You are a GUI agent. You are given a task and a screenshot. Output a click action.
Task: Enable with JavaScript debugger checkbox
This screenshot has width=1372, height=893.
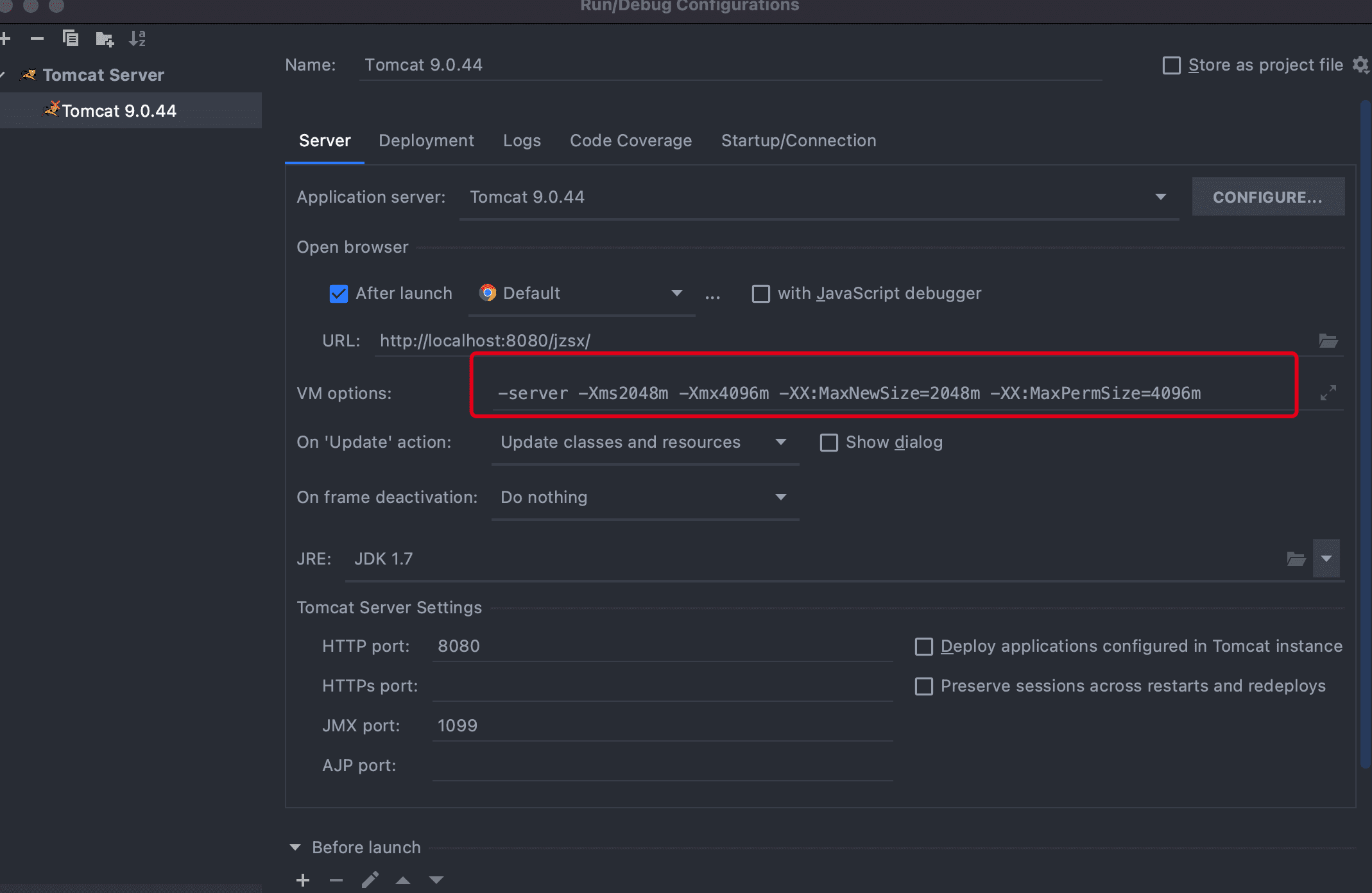tap(761, 294)
